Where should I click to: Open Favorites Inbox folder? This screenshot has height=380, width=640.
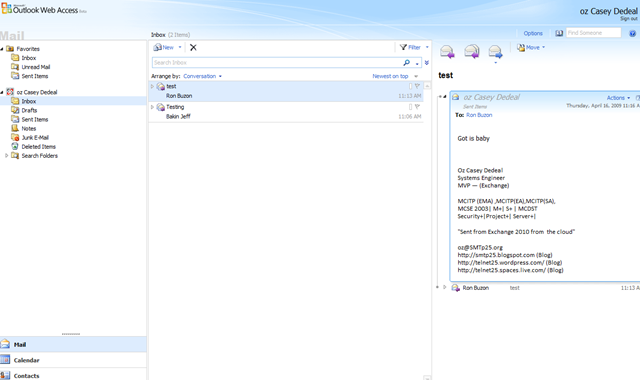29,58
